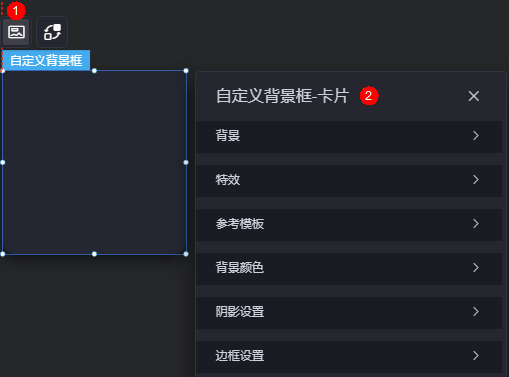Image resolution: width=509 pixels, height=377 pixels.
Task: Click the top-right corner handle
Action: click(x=186, y=71)
